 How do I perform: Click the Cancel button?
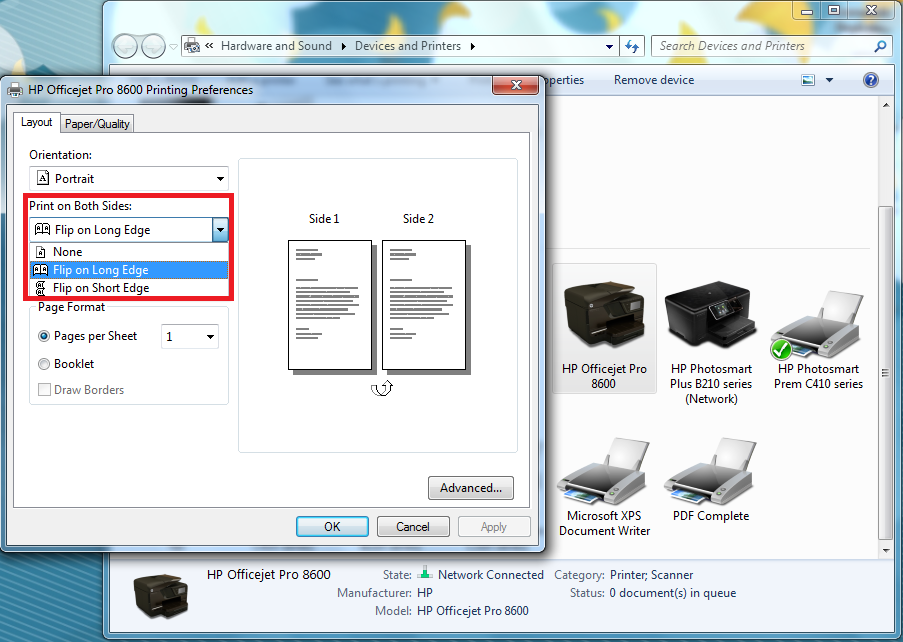(x=413, y=527)
